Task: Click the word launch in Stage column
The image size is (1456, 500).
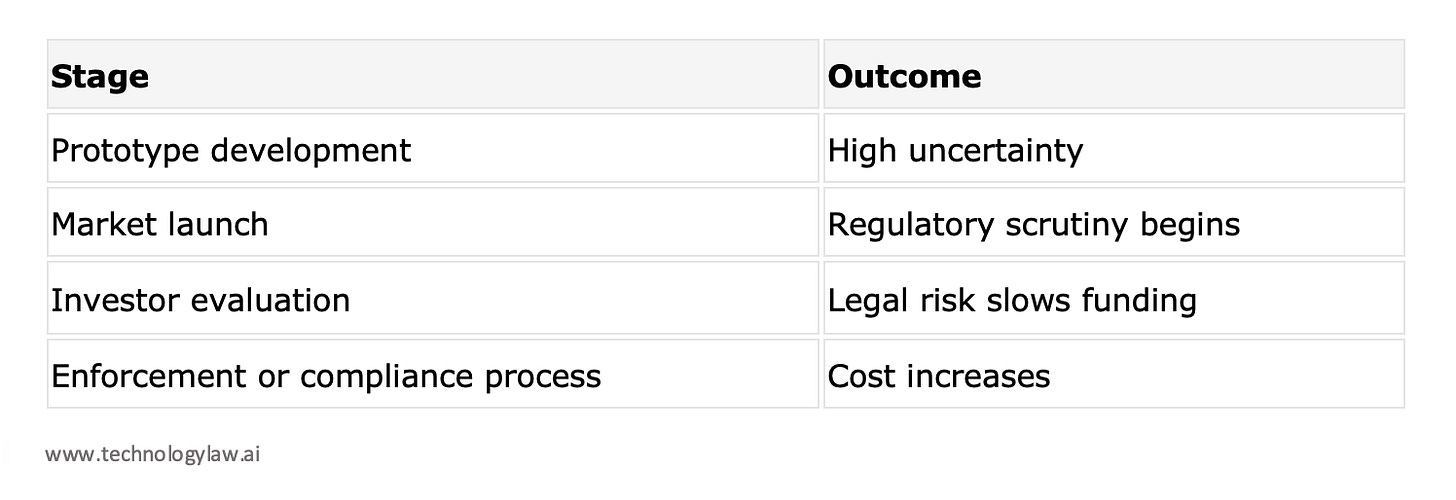Action: [220, 223]
